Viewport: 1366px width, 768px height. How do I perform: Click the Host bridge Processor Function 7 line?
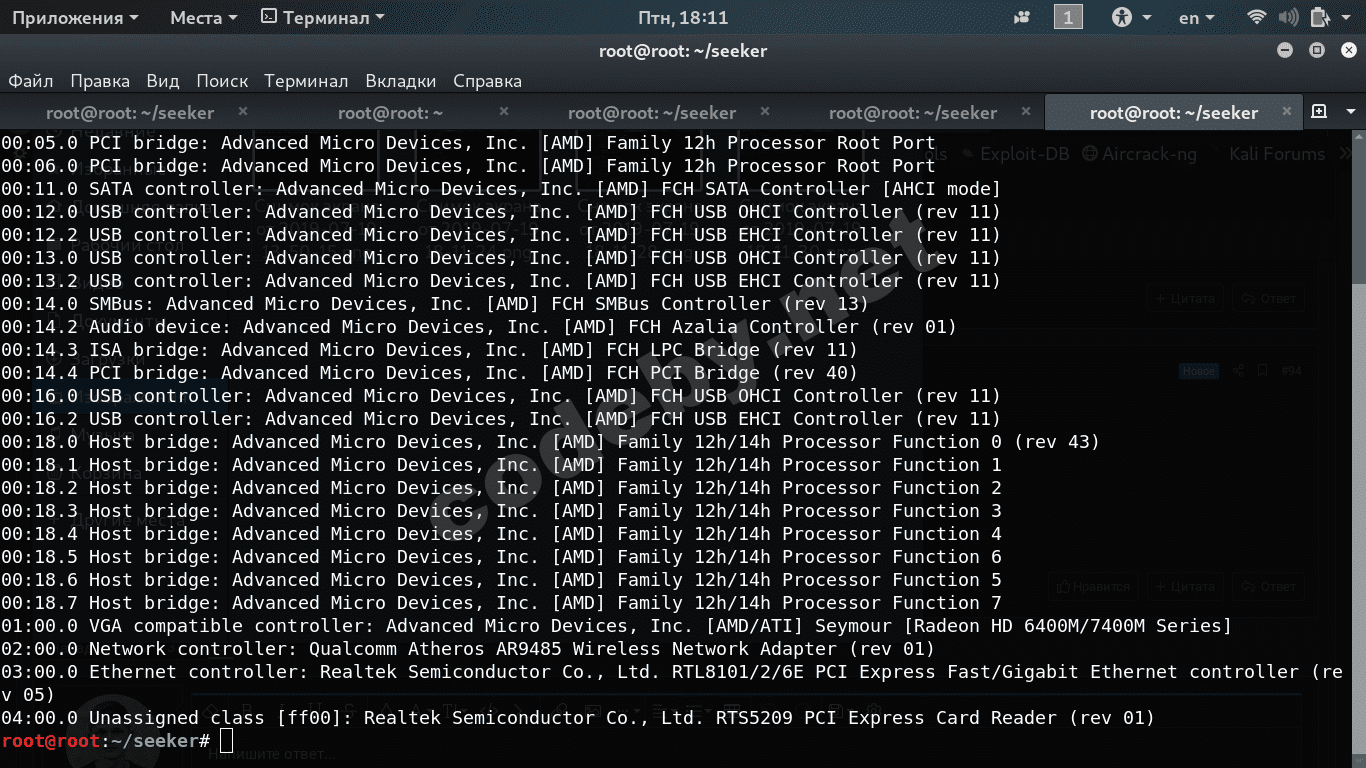pyautogui.click(x=501, y=603)
